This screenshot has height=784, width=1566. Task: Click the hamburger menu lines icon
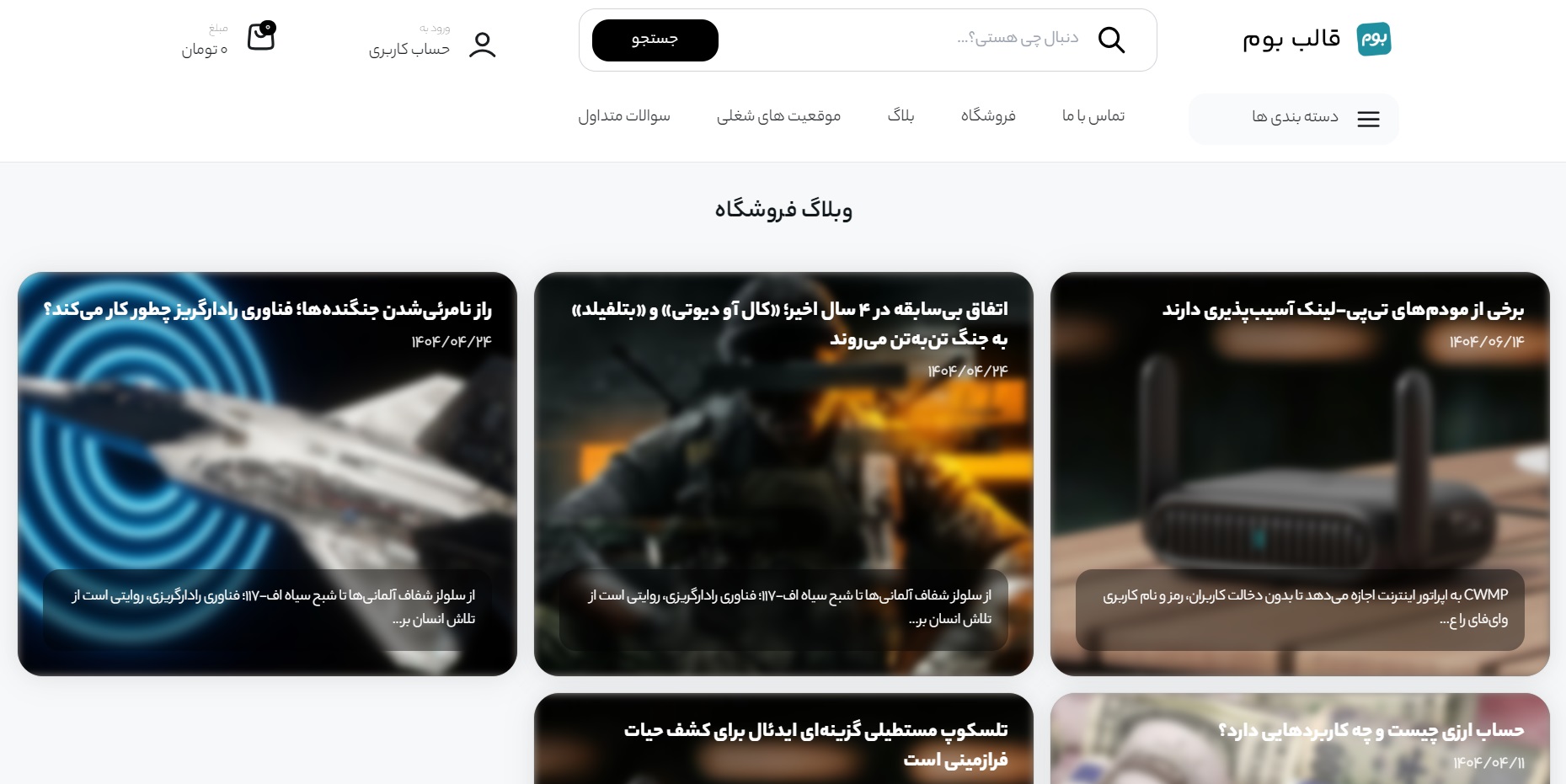point(1368,120)
